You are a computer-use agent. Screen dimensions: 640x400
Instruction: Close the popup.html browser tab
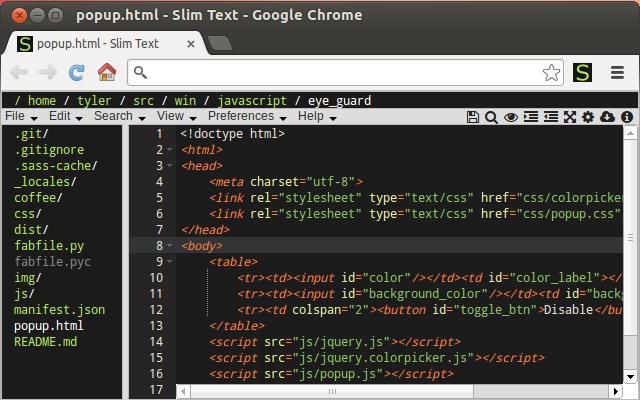click(191, 44)
